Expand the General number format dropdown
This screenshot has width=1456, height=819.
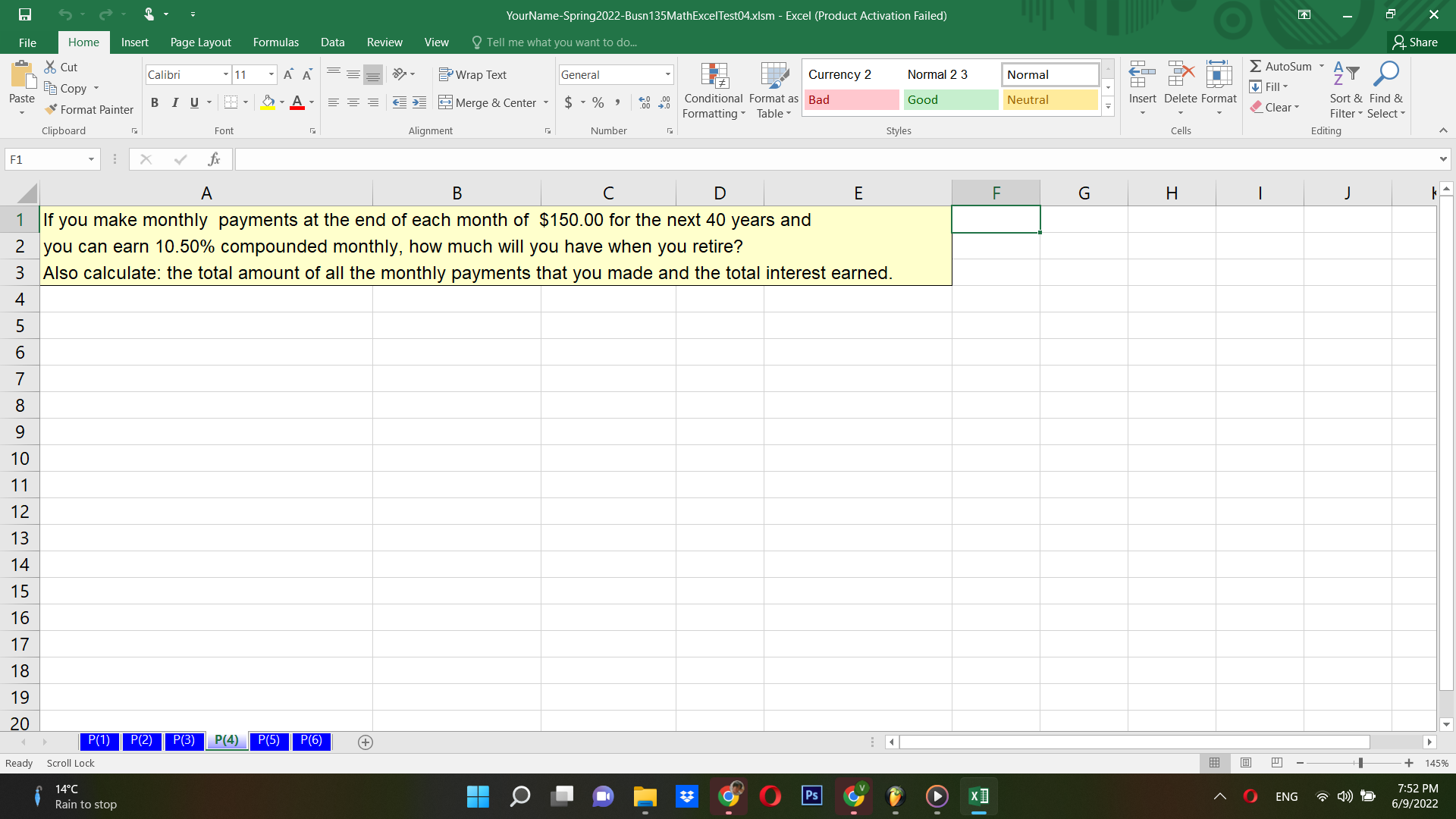click(667, 74)
